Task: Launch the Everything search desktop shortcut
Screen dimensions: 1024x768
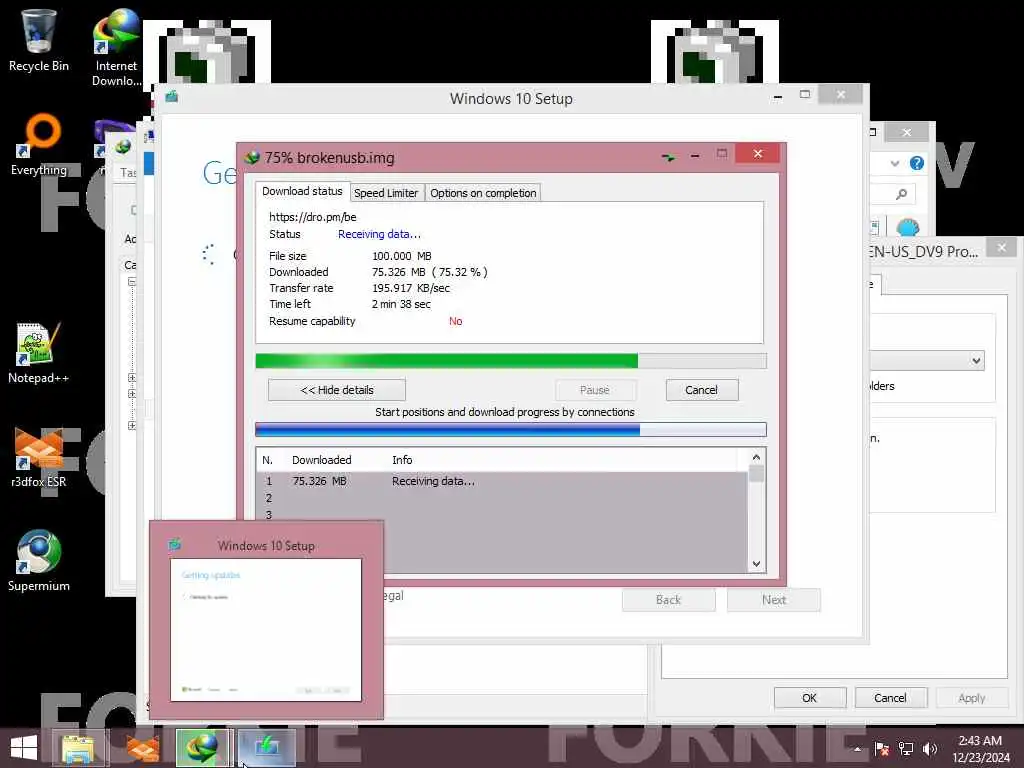Action: pos(38,145)
